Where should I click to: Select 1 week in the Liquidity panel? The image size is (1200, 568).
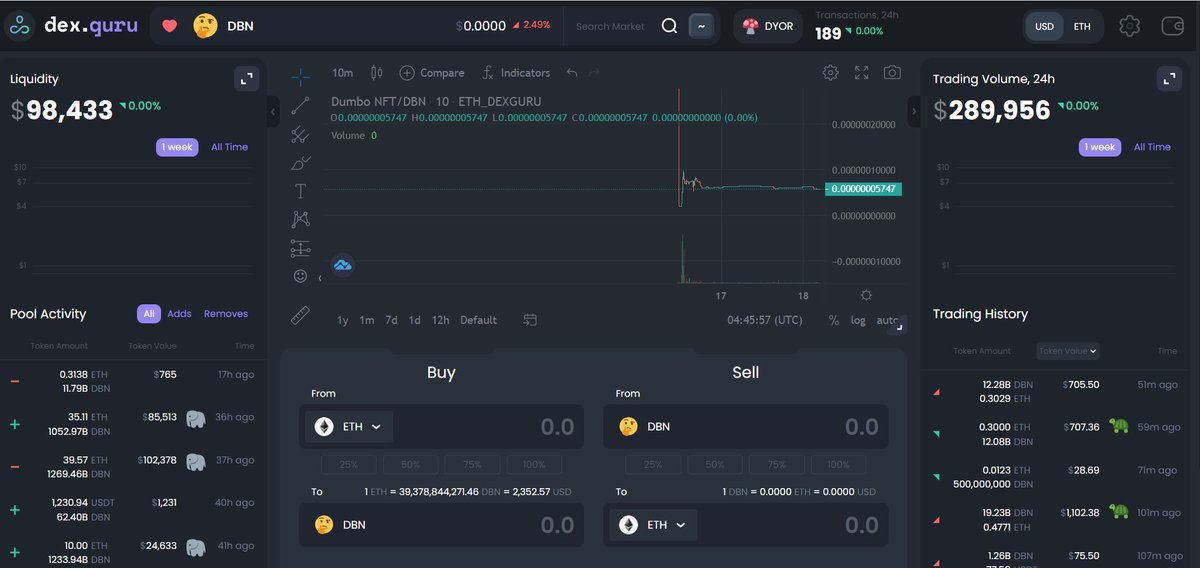pyautogui.click(x=176, y=147)
